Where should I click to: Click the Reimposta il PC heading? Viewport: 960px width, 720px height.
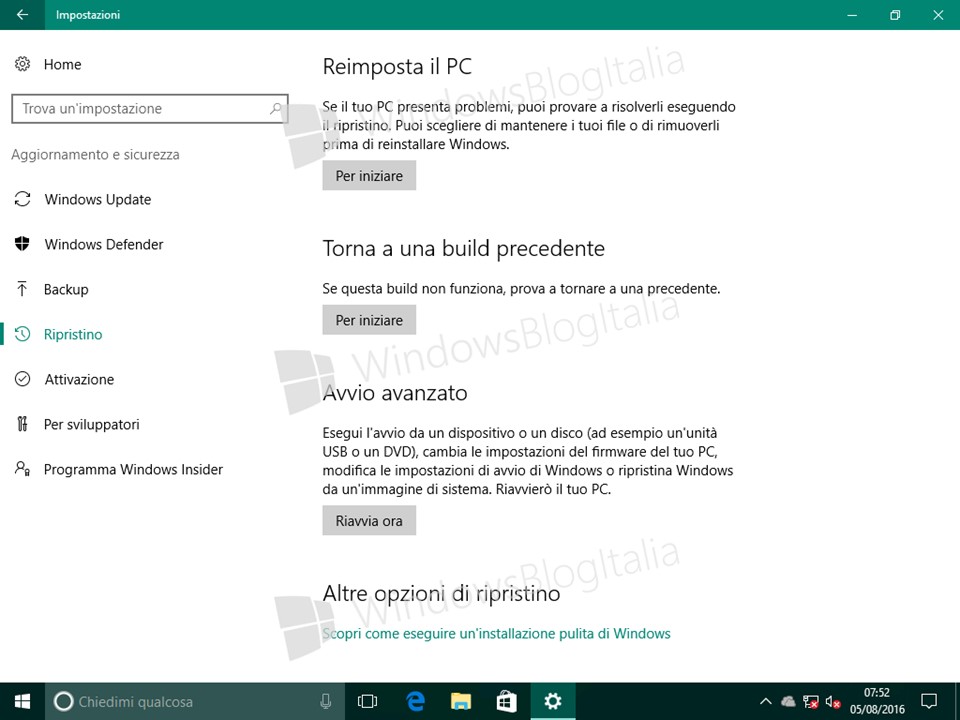pyautogui.click(x=397, y=66)
